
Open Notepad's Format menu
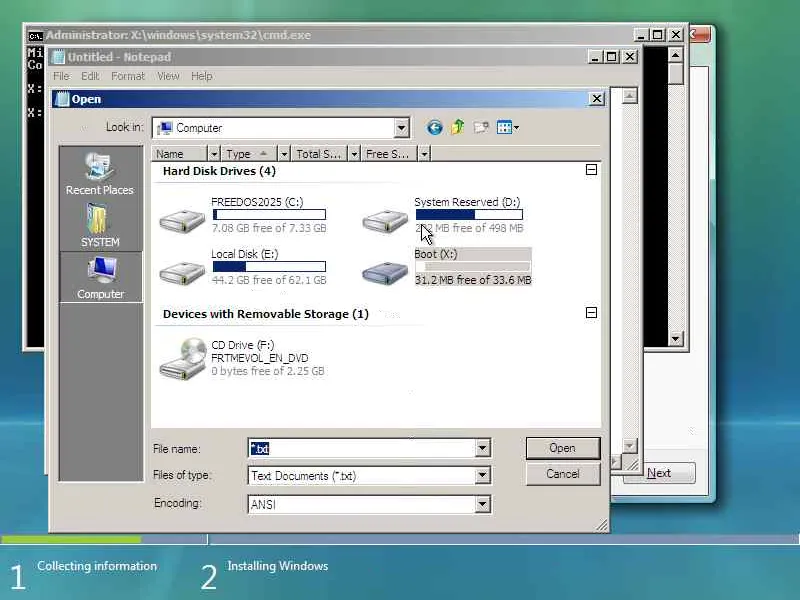128,76
